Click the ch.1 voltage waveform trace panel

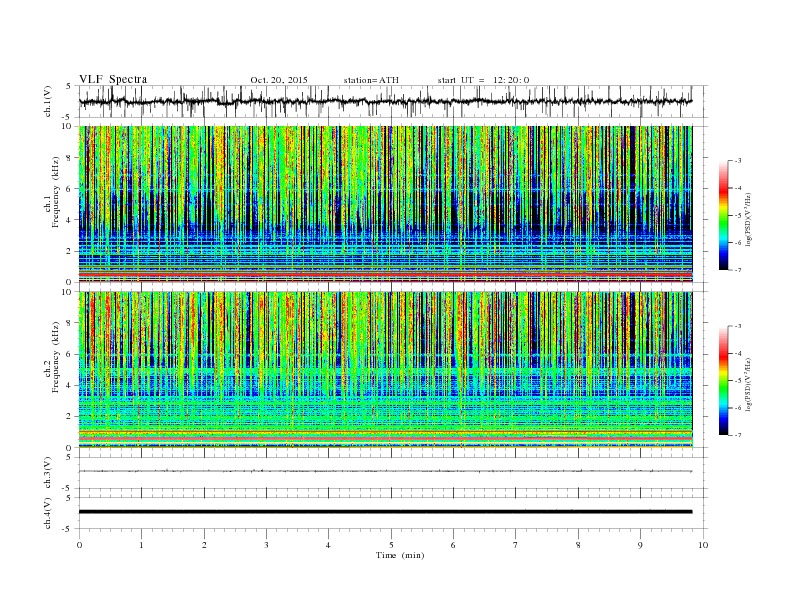[x=393, y=101]
